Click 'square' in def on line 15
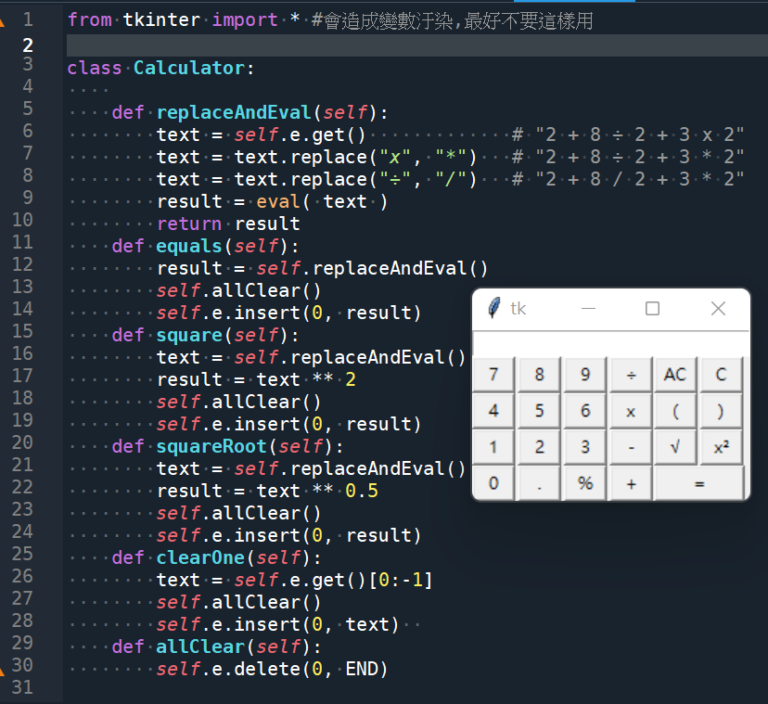768x704 pixels. click(189, 335)
